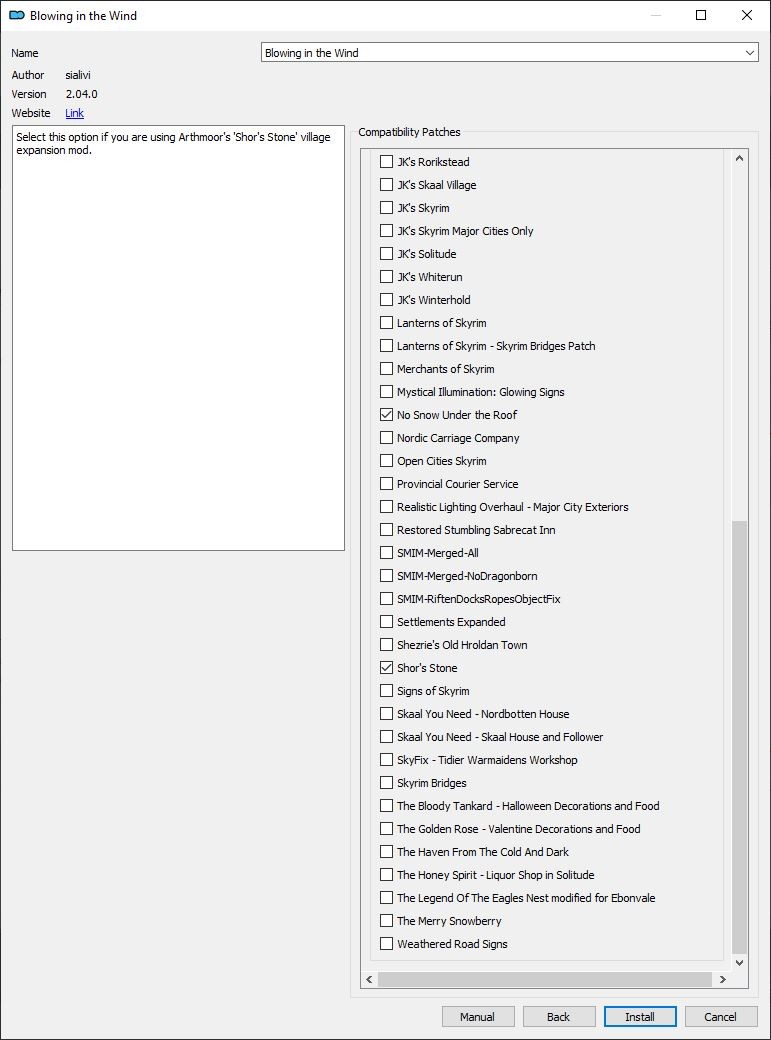Enable the Signs of Skyrim patch

click(386, 690)
